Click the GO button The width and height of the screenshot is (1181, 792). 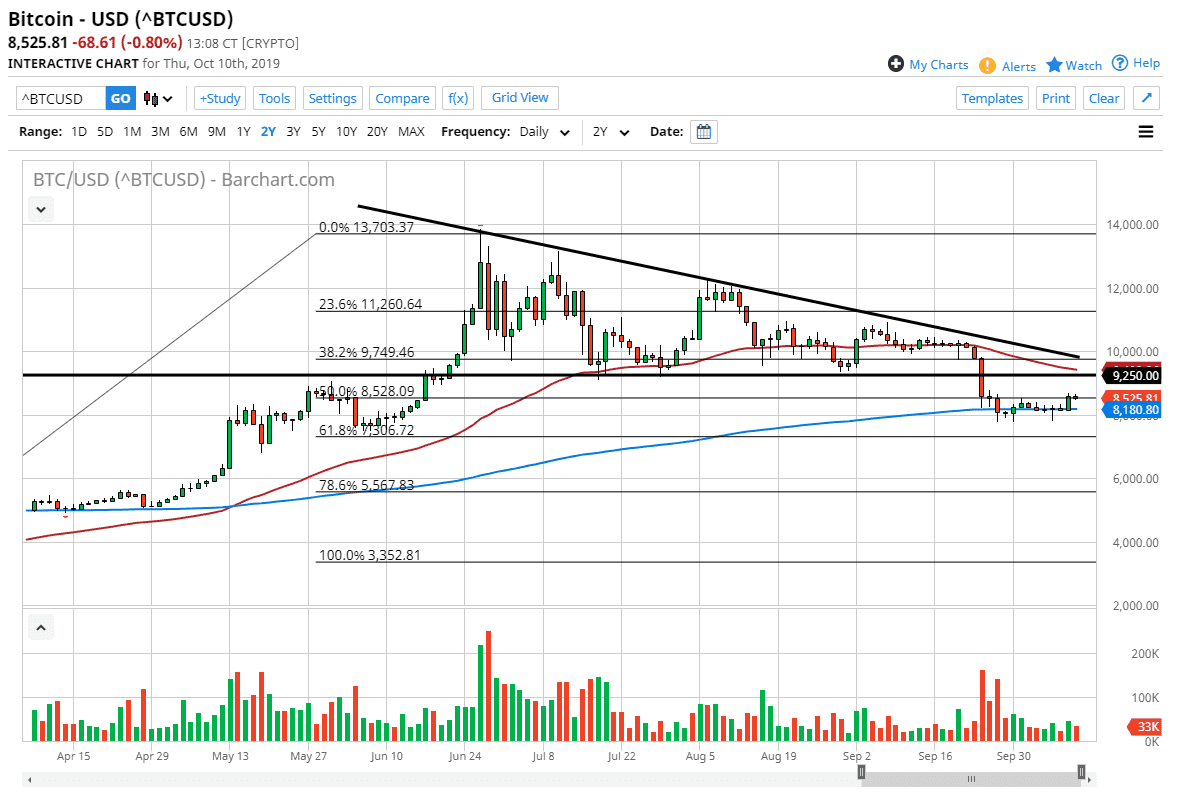(x=120, y=98)
